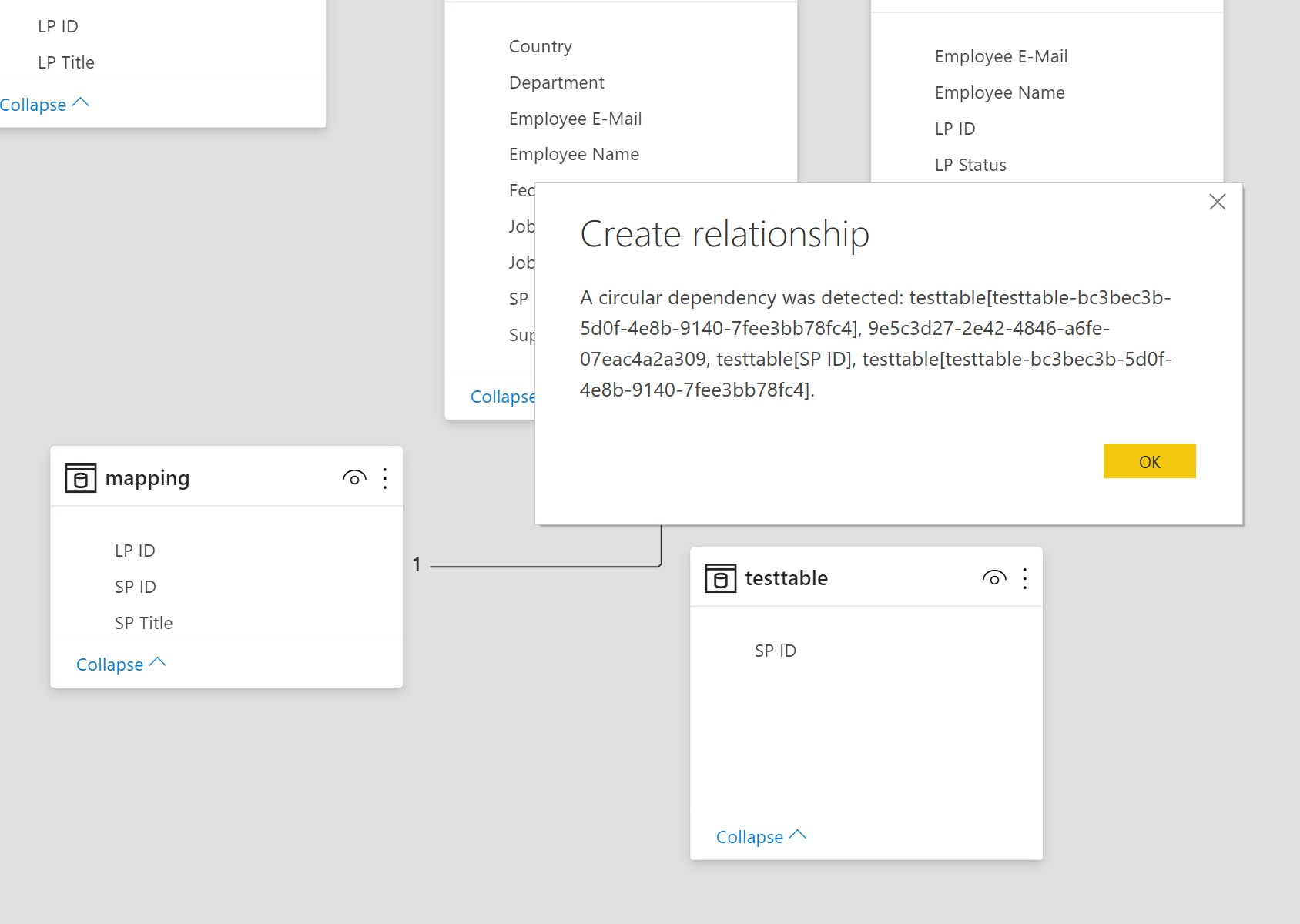The width and height of the screenshot is (1300, 924).
Task: Select Employee Name in the middle table
Action: 574,154
